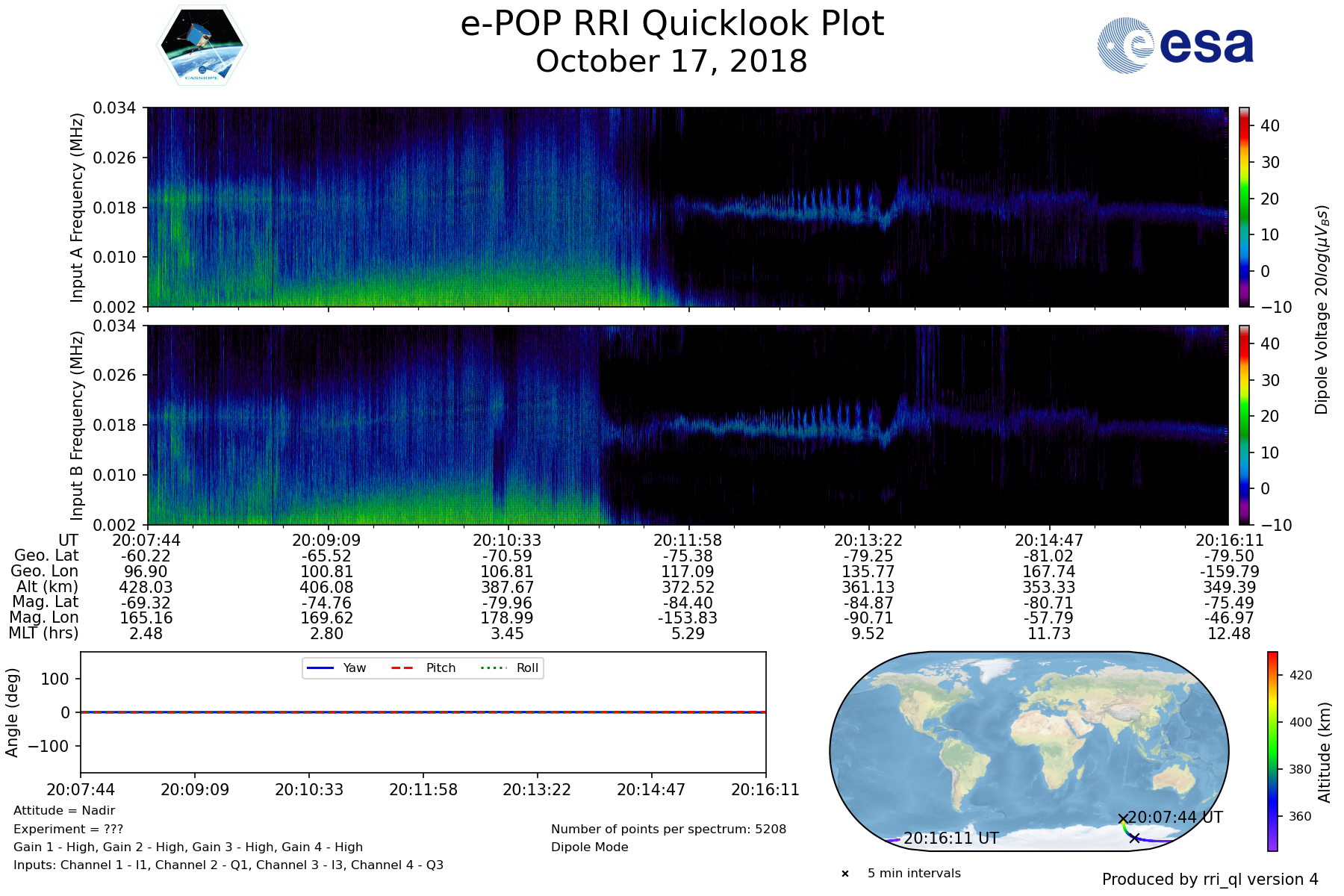Click the start marker at 20:07:44 UT on map
This screenshot has width=1344, height=896.
pyautogui.click(x=1122, y=818)
